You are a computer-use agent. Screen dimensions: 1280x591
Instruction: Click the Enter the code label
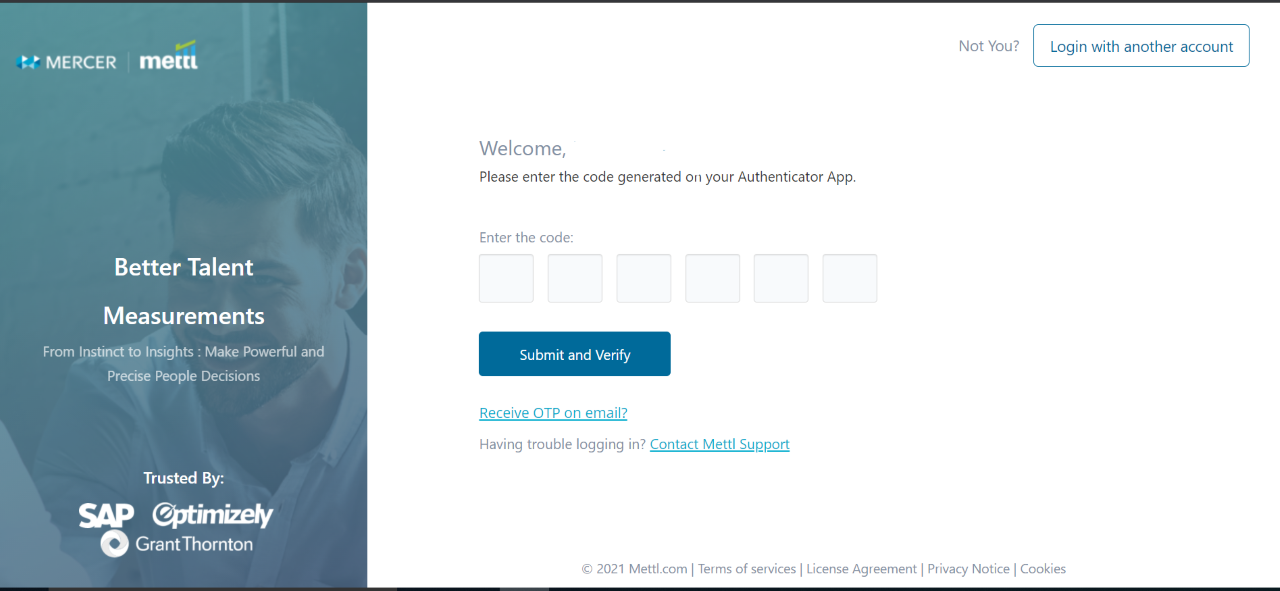click(x=526, y=238)
